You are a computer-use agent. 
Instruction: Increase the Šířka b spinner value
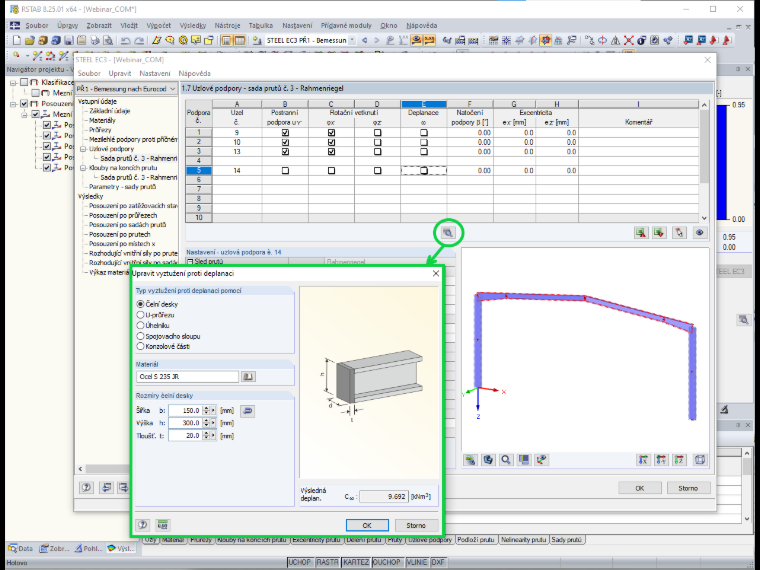[206, 408]
